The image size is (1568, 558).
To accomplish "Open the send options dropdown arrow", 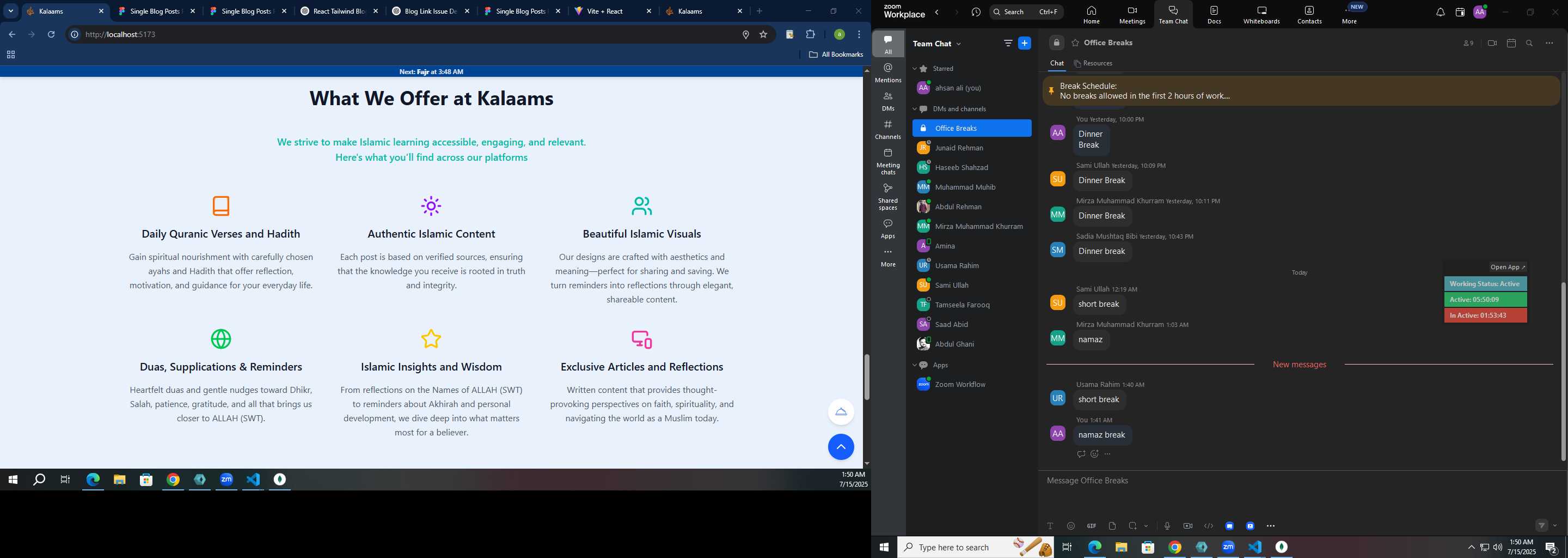I will pos(1555,526).
